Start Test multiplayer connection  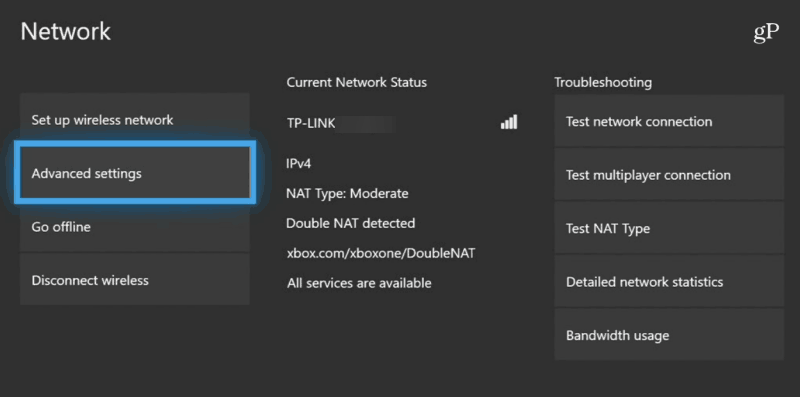669,175
